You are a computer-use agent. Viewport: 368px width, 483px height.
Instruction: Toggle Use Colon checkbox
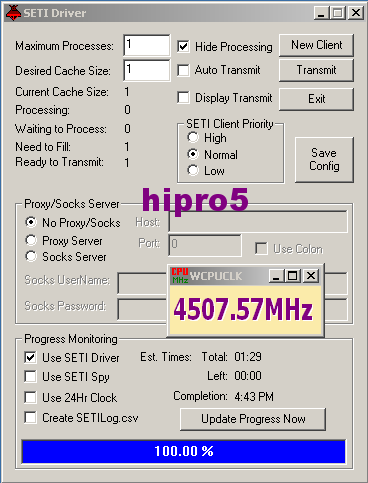[x=261, y=249]
